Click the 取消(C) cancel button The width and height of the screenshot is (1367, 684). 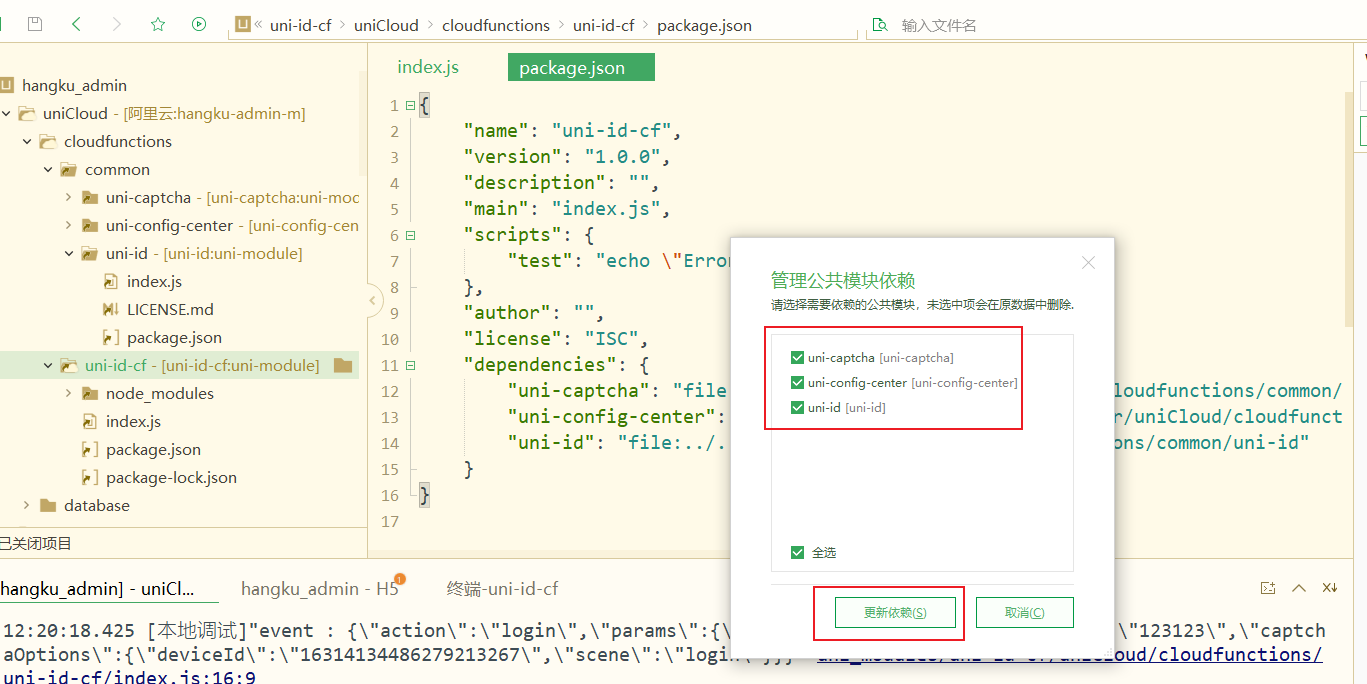1024,613
